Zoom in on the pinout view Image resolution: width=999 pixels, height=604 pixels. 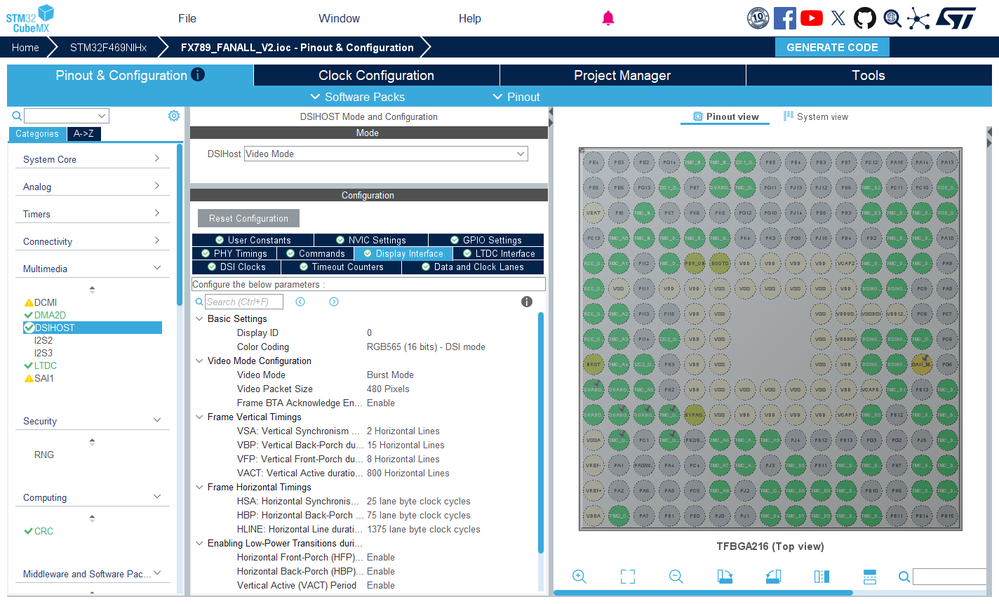579,576
